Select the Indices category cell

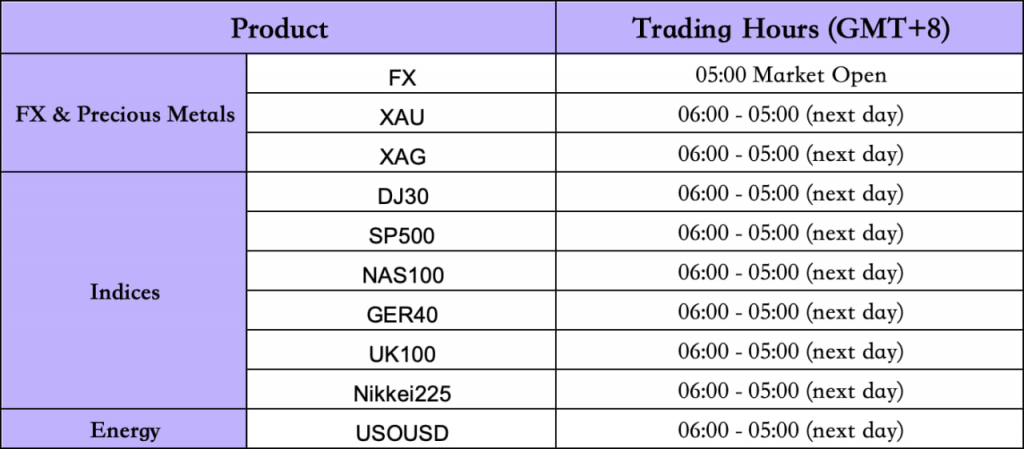tap(125, 292)
